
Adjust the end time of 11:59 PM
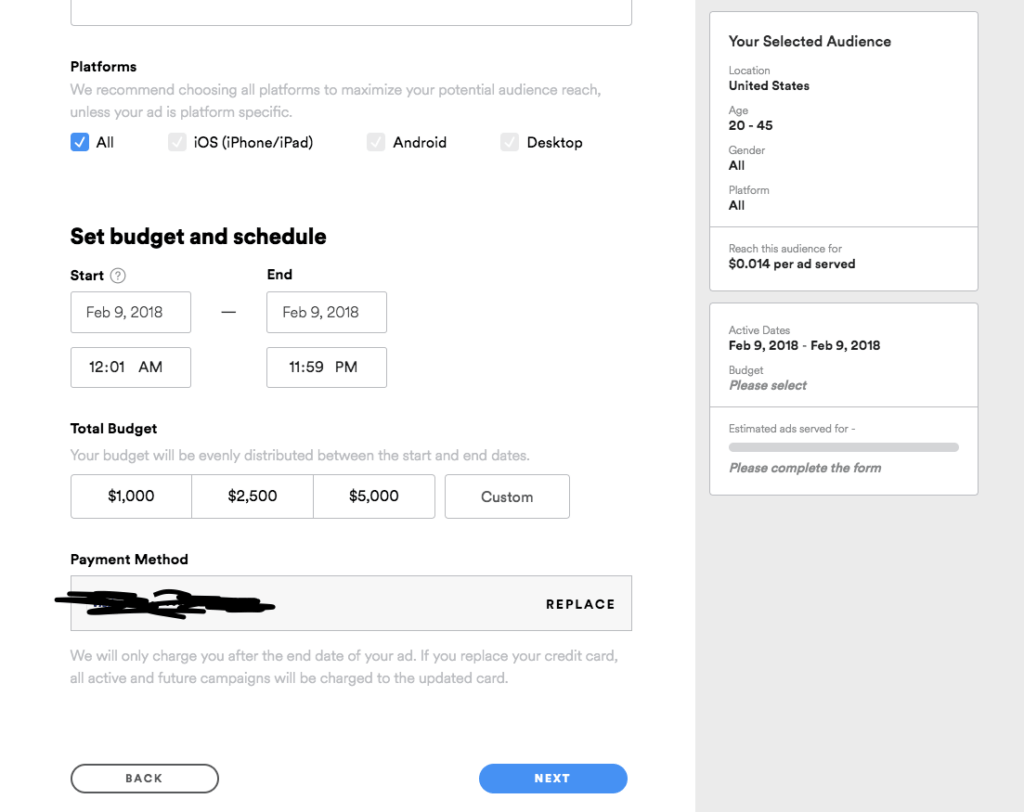pos(326,367)
